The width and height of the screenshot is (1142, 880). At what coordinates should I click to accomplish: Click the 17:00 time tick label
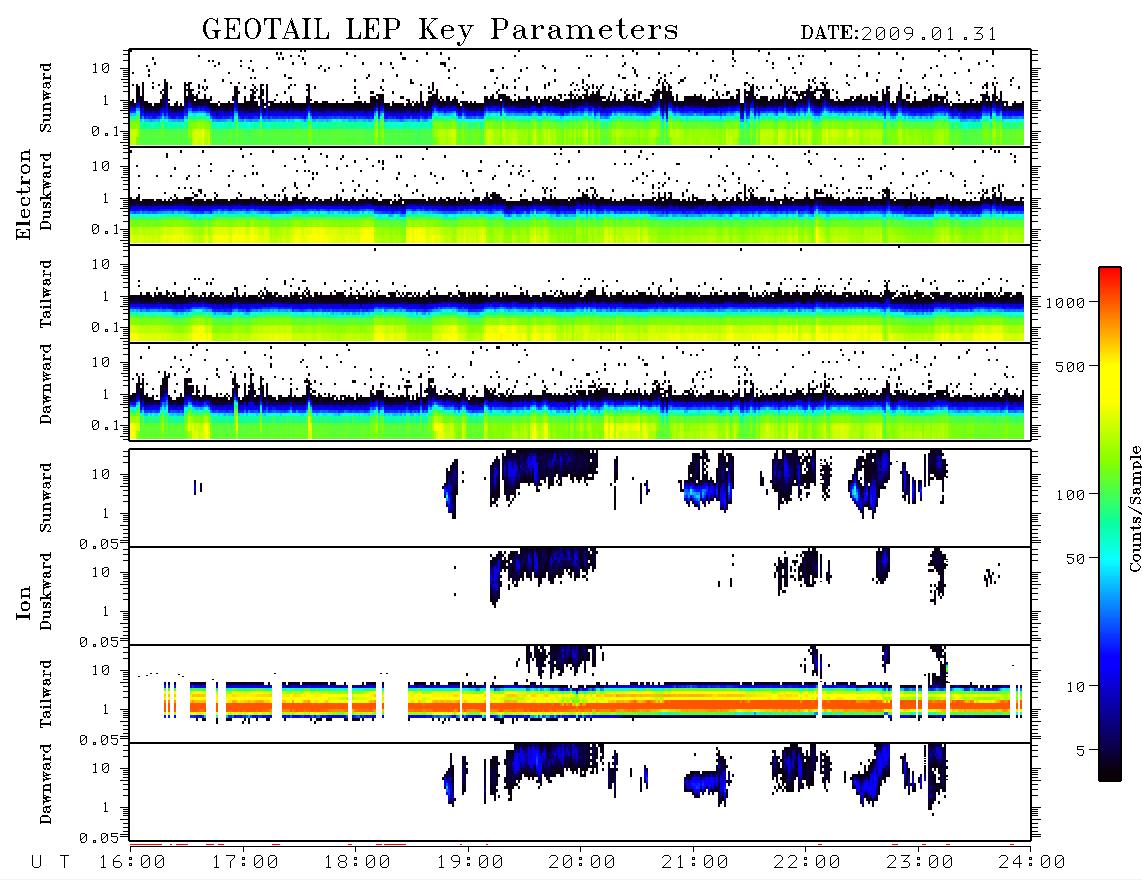245,862
